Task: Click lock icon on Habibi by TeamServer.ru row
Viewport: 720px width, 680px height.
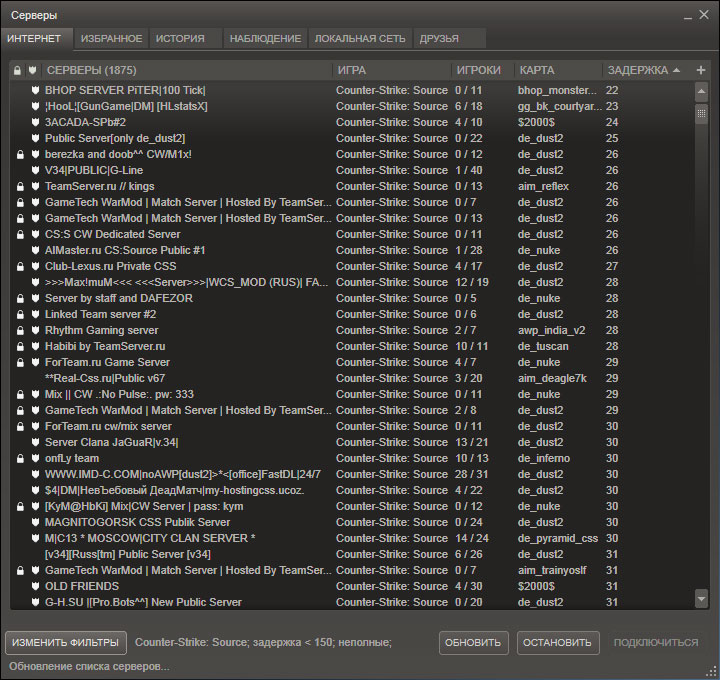Action: pos(20,346)
